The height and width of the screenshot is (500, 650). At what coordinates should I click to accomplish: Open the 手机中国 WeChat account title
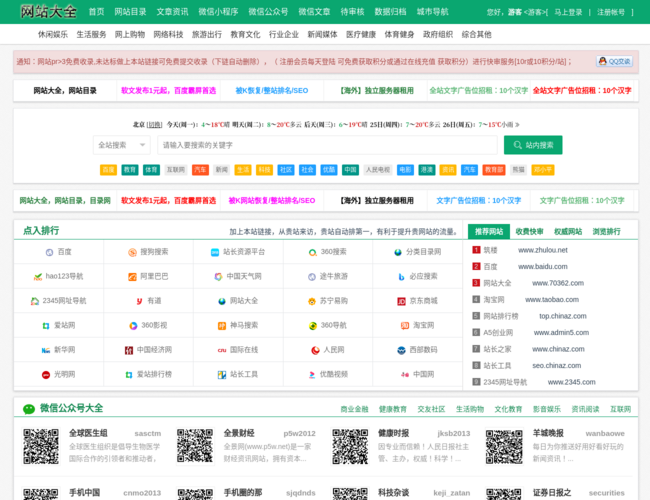click(84, 493)
